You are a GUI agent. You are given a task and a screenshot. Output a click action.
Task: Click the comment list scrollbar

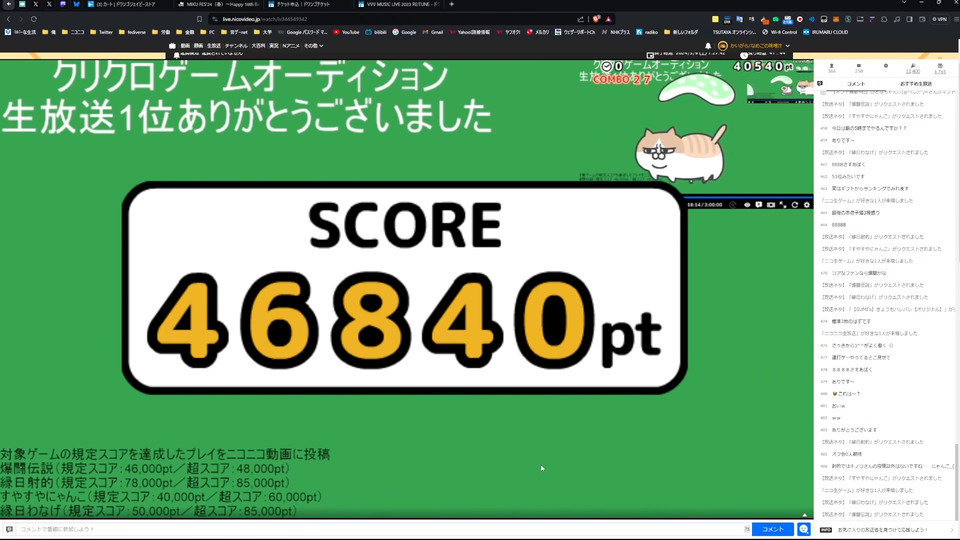[956, 481]
